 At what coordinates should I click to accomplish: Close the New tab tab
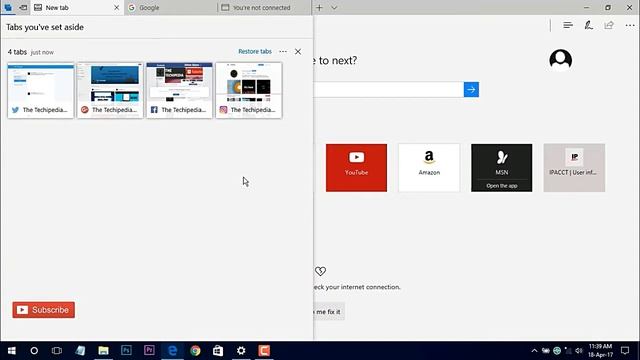click(x=116, y=7)
